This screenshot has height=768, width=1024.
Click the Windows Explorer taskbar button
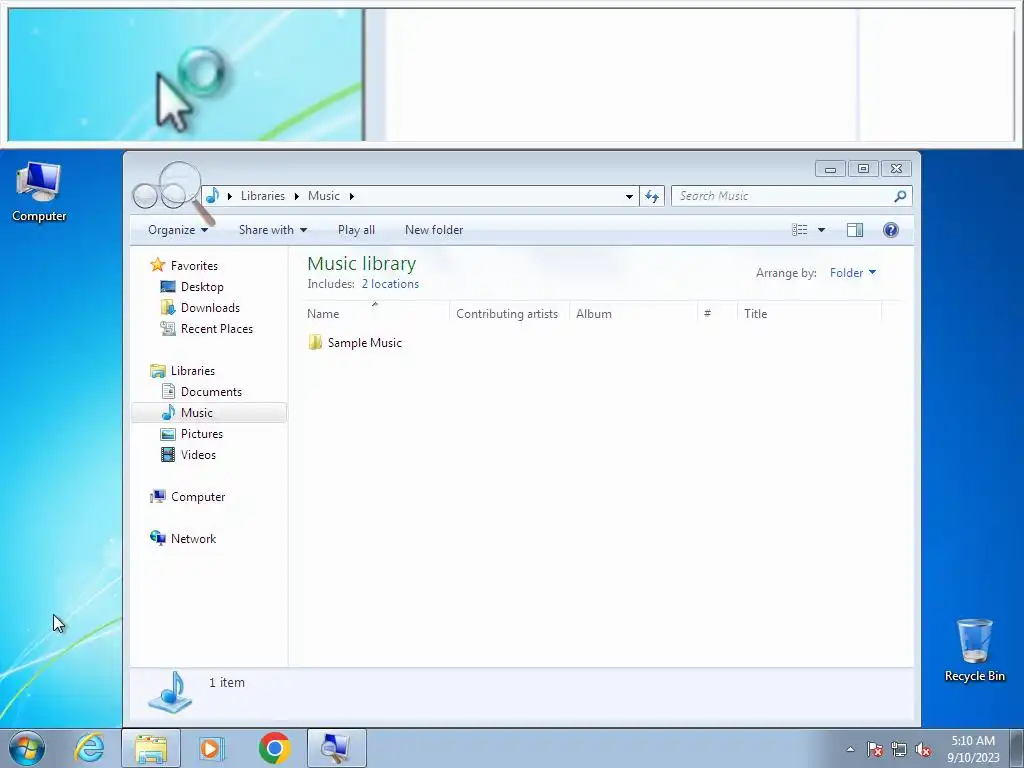pos(151,748)
